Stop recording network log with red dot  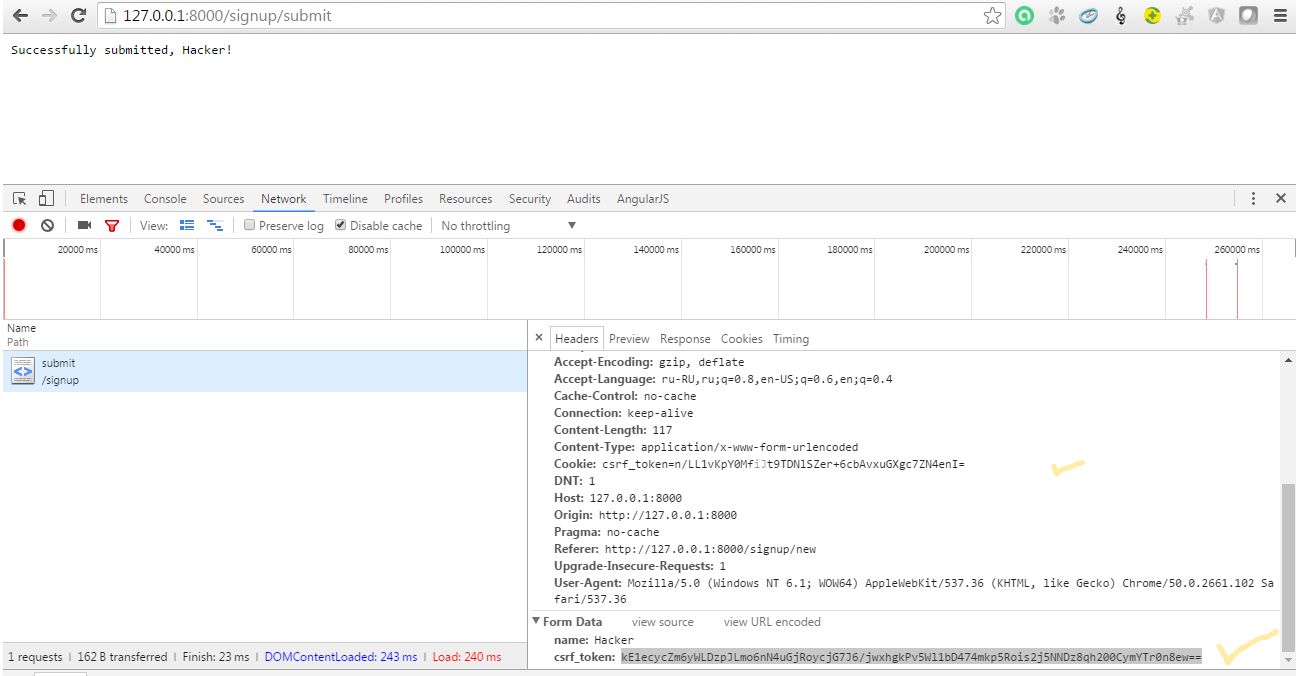point(19,225)
